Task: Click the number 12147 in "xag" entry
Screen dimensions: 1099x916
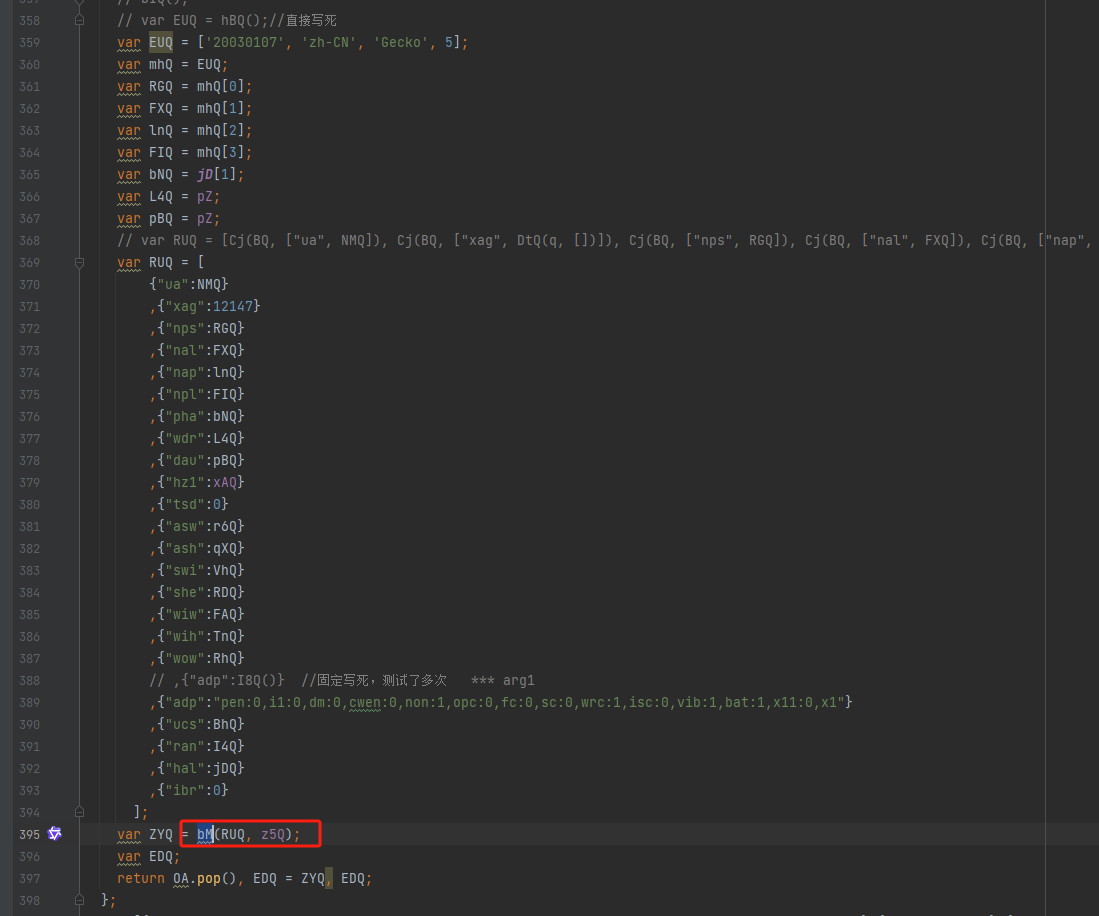Action: 233,306
